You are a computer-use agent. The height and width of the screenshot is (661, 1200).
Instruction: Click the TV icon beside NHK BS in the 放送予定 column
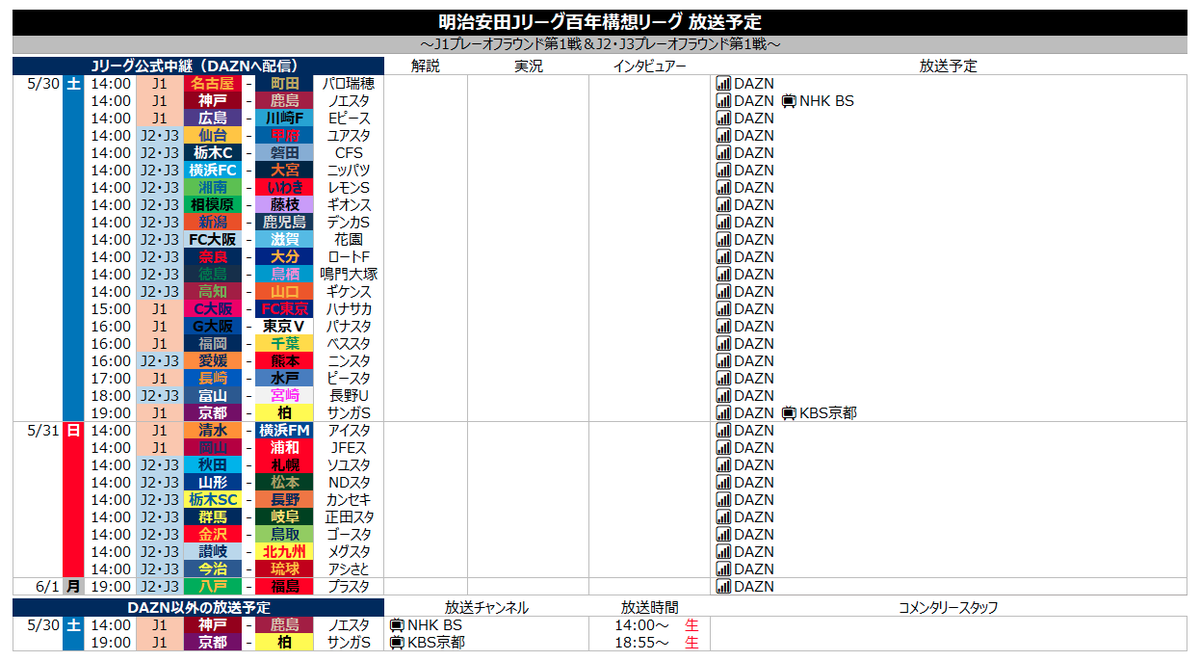(789, 101)
